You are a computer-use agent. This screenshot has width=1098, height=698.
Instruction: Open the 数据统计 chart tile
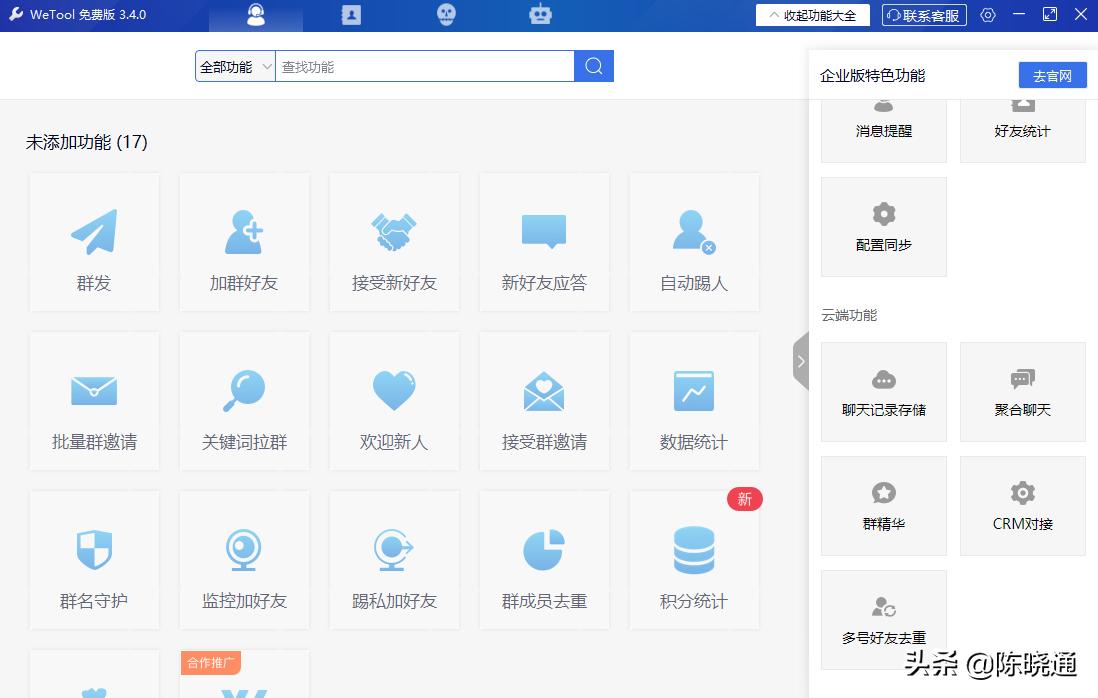coord(694,401)
